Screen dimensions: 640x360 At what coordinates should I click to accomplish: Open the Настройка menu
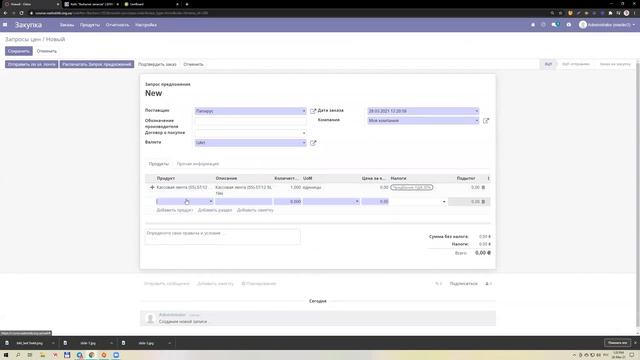tap(146, 25)
